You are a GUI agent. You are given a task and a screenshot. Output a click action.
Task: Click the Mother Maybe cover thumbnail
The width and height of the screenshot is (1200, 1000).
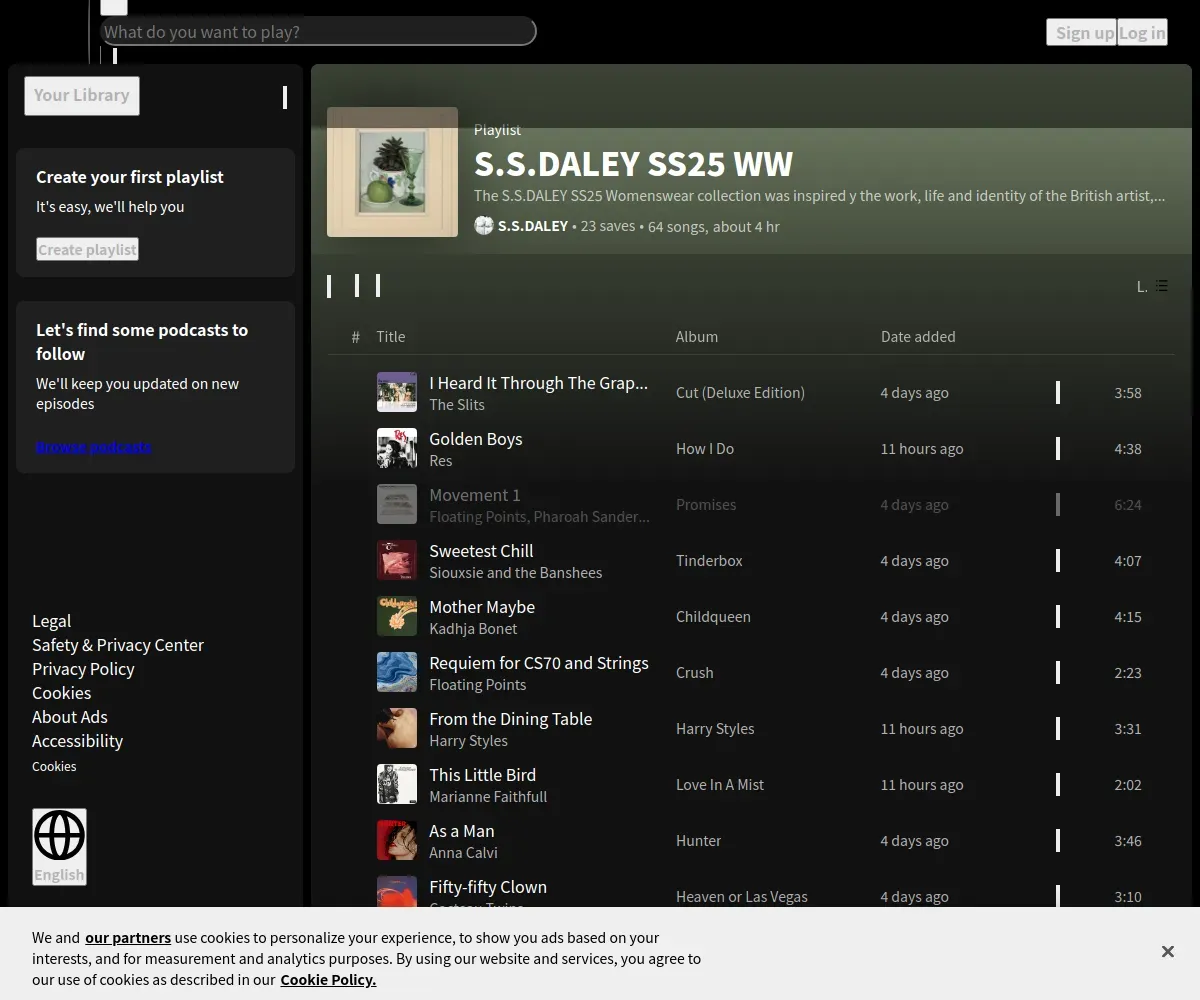tap(397, 616)
